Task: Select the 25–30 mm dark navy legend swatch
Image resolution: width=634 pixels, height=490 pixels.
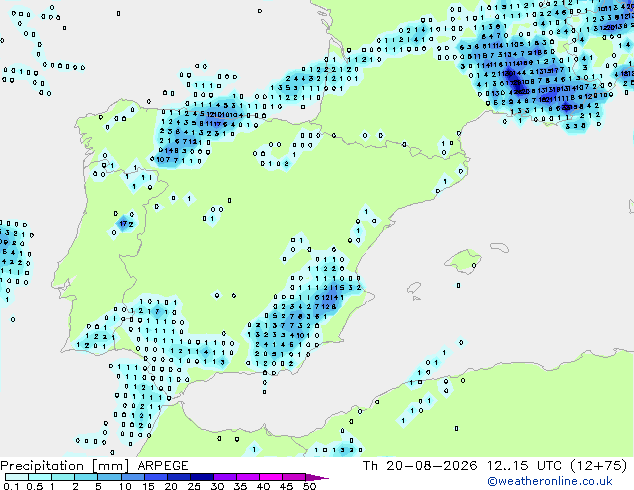Action: [x=201, y=477]
